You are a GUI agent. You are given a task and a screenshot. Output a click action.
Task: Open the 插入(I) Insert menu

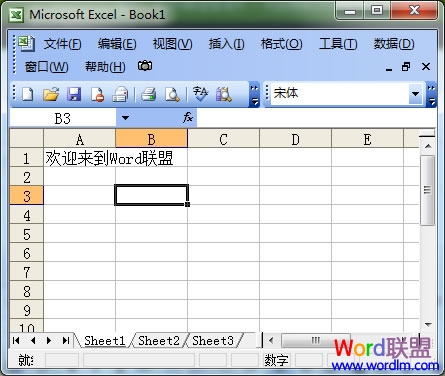tap(227, 44)
